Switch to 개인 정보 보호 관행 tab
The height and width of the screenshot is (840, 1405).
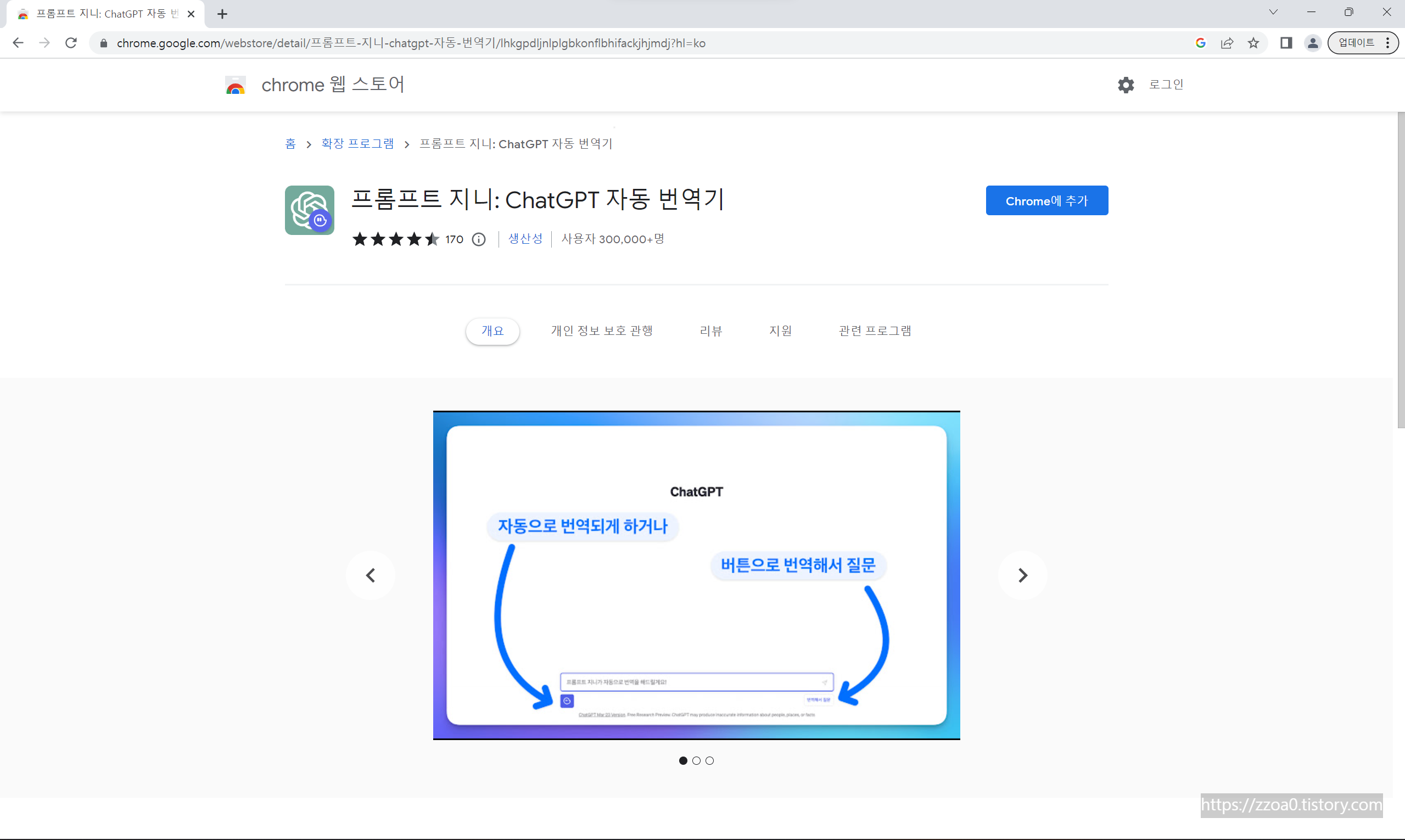pos(602,331)
